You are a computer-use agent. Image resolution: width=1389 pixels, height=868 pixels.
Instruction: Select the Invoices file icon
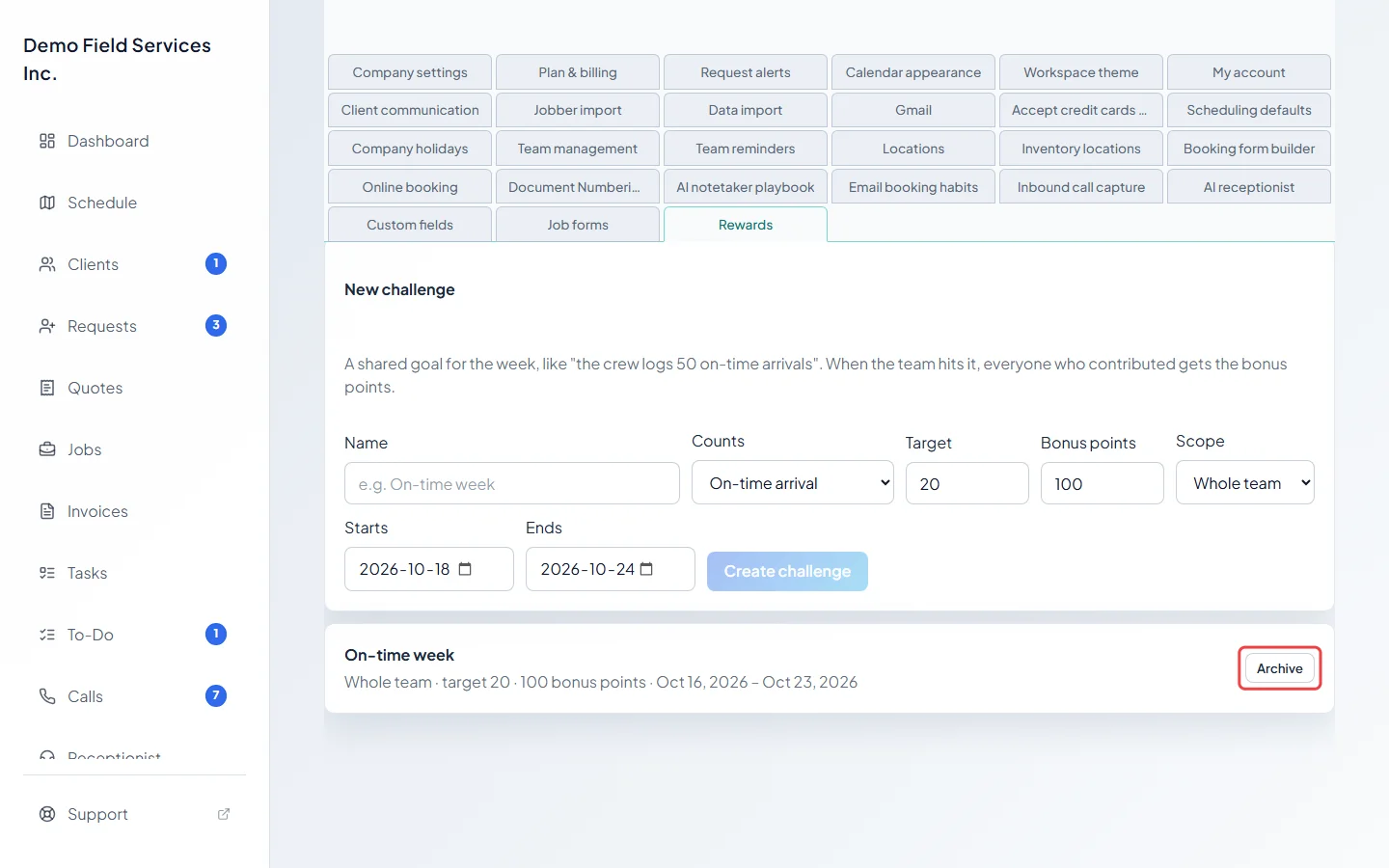point(47,511)
